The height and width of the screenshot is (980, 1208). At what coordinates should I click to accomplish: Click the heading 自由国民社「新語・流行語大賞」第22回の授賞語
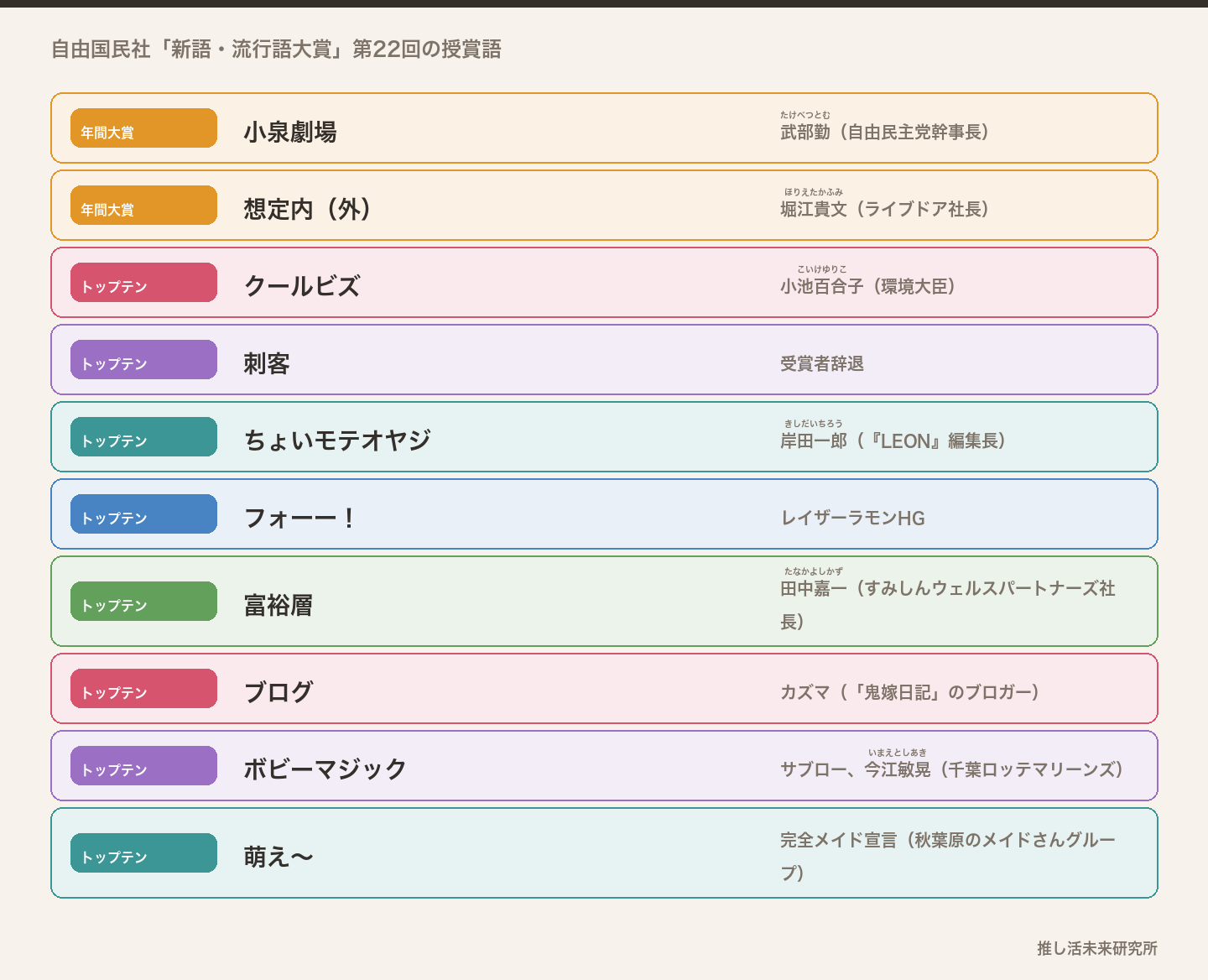[x=276, y=50]
